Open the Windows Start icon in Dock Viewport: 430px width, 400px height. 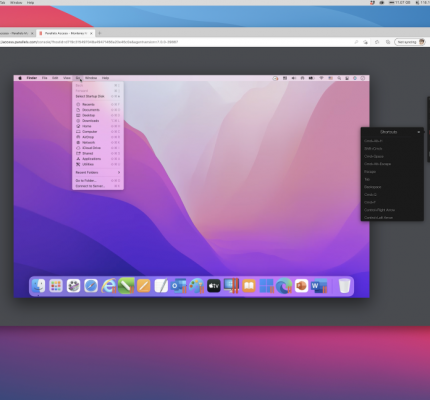(x=266, y=286)
